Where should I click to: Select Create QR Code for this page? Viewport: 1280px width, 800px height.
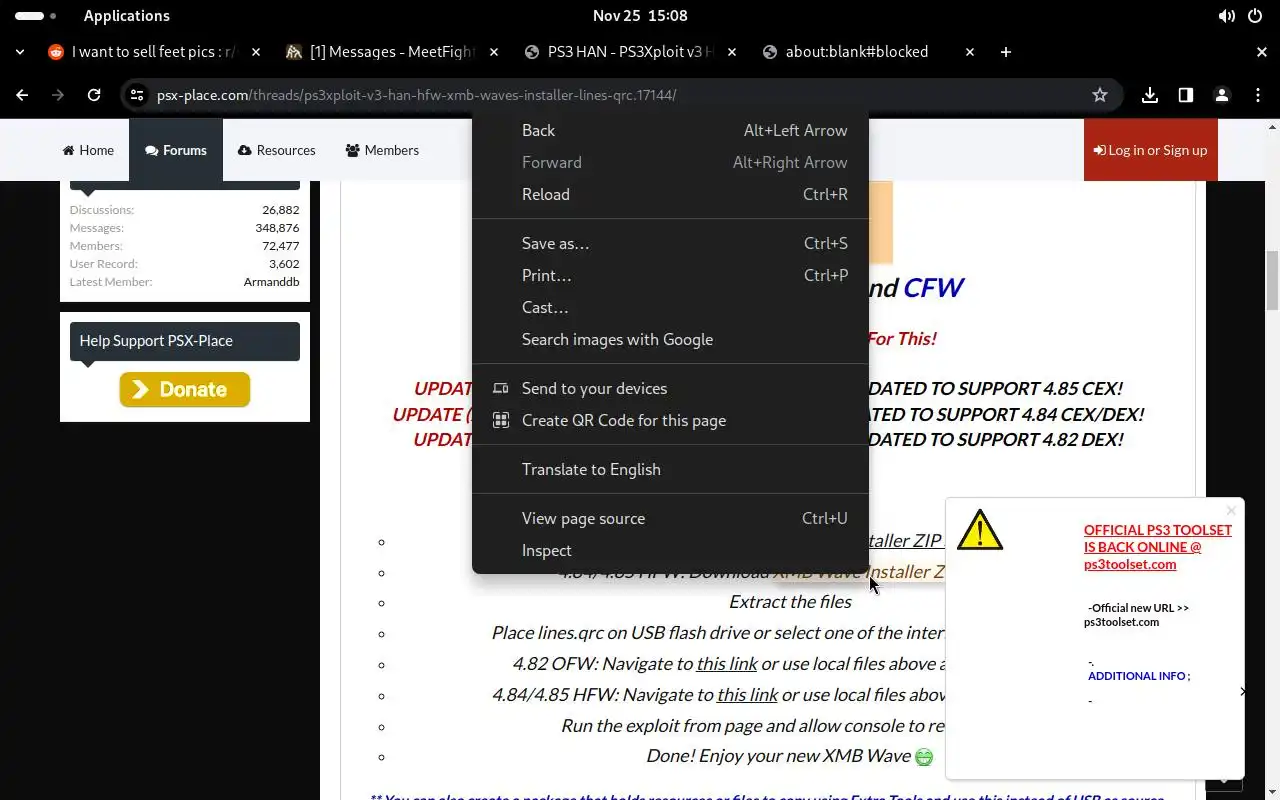pos(670,420)
